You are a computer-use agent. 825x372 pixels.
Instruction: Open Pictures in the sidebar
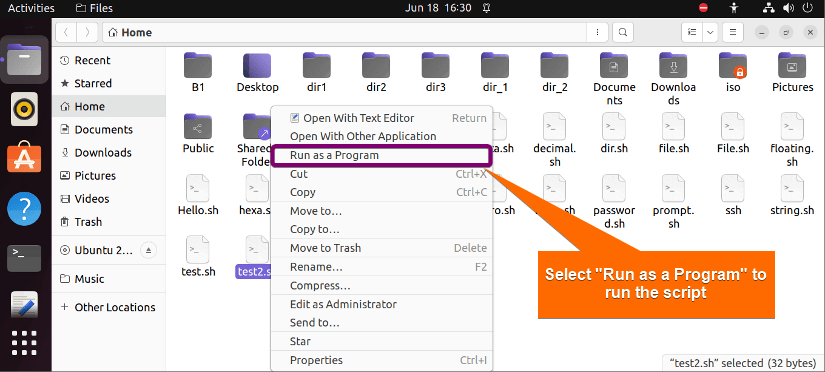coord(109,176)
